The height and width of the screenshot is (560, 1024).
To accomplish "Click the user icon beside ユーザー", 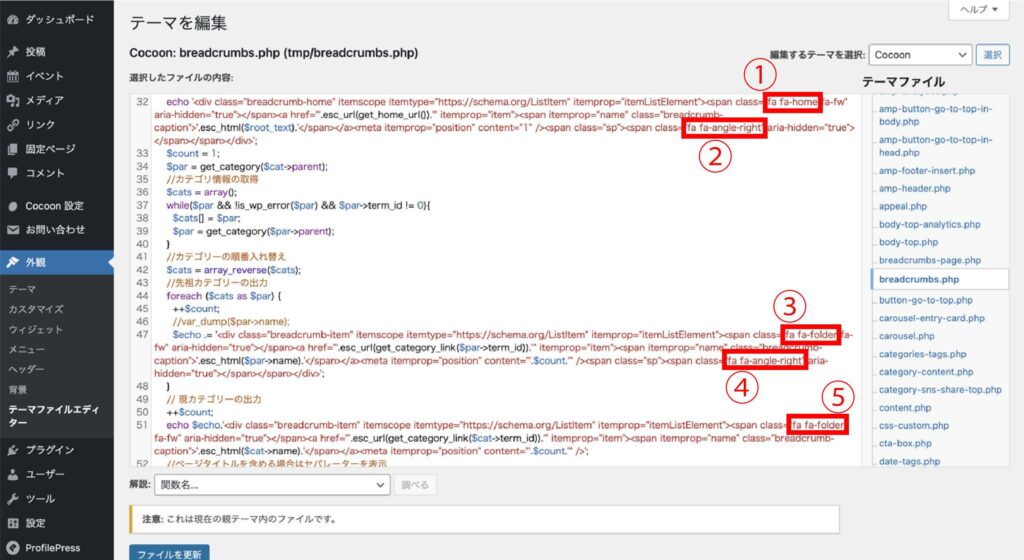I will pyautogui.click(x=12, y=474).
